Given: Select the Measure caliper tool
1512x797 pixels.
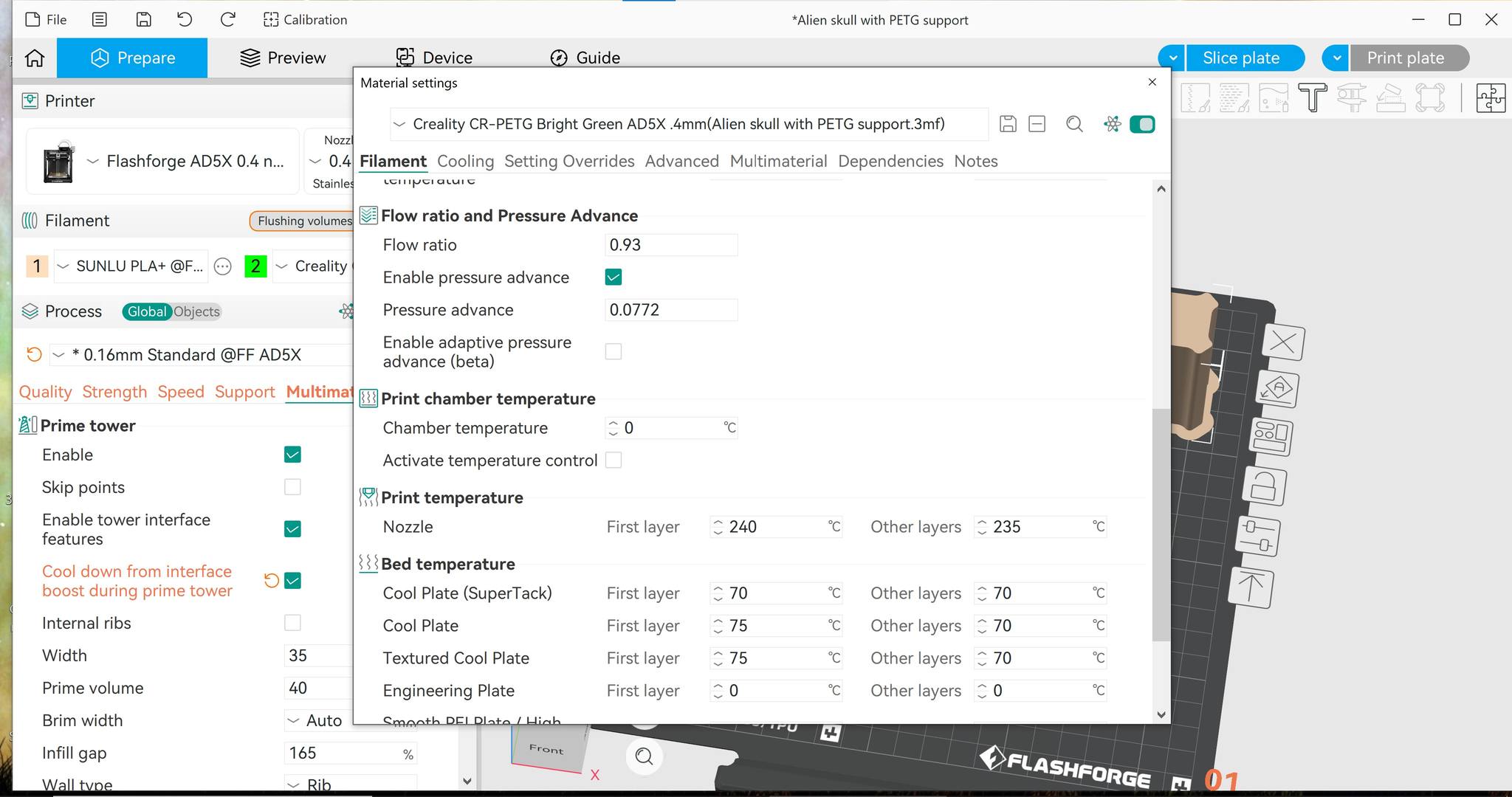Looking at the screenshot, I should [1352, 98].
